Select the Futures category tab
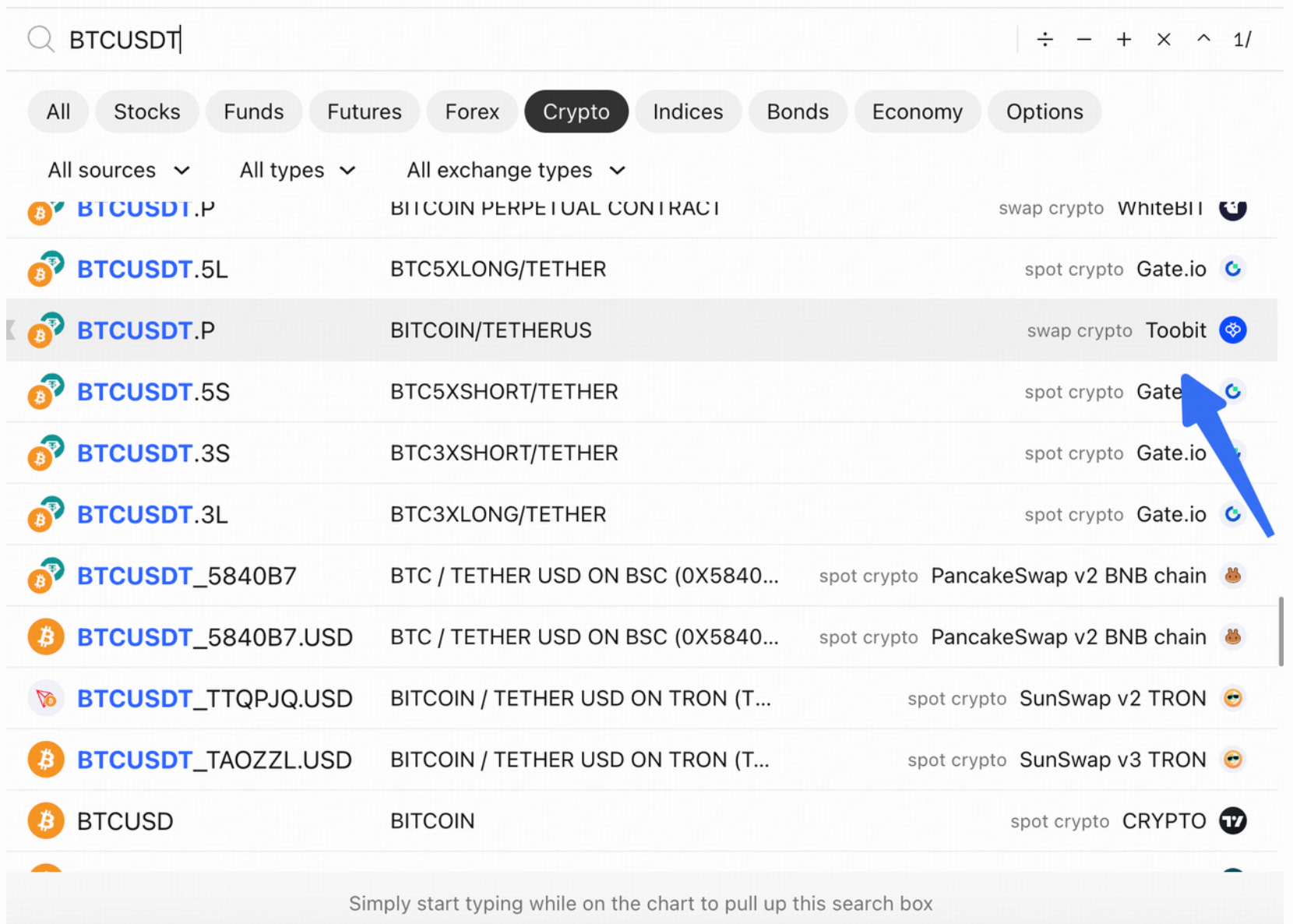The image size is (1293, 924). point(364,111)
